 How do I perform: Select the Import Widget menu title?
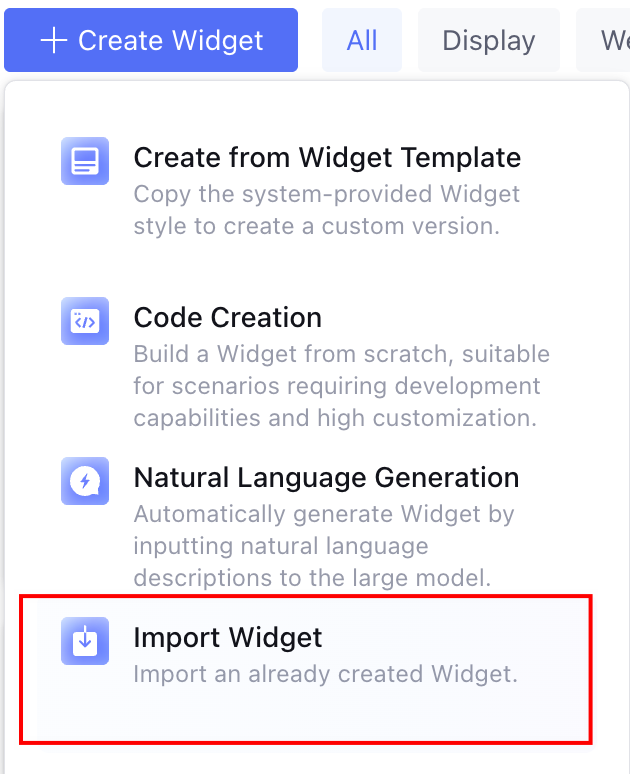(x=228, y=638)
